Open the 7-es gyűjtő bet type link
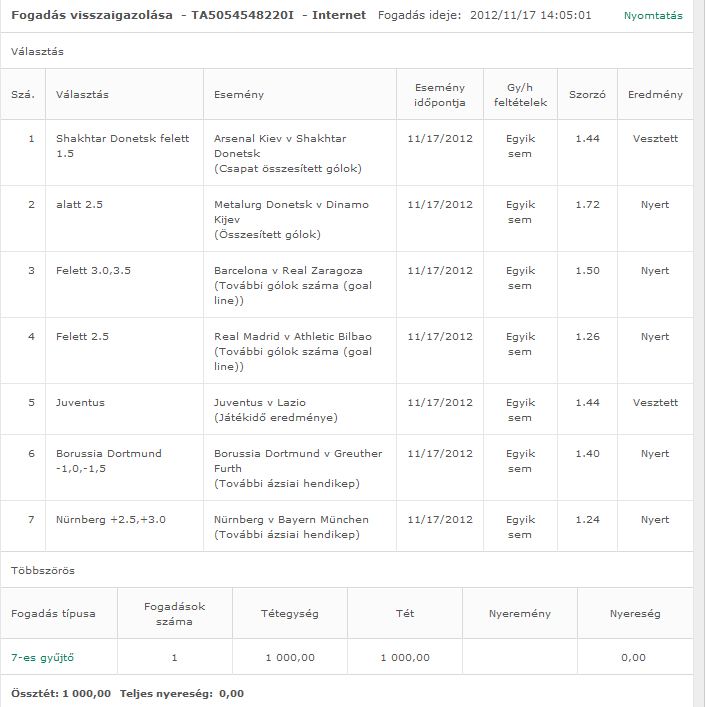The height and width of the screenshot is (707, 707). click(42, 657)
